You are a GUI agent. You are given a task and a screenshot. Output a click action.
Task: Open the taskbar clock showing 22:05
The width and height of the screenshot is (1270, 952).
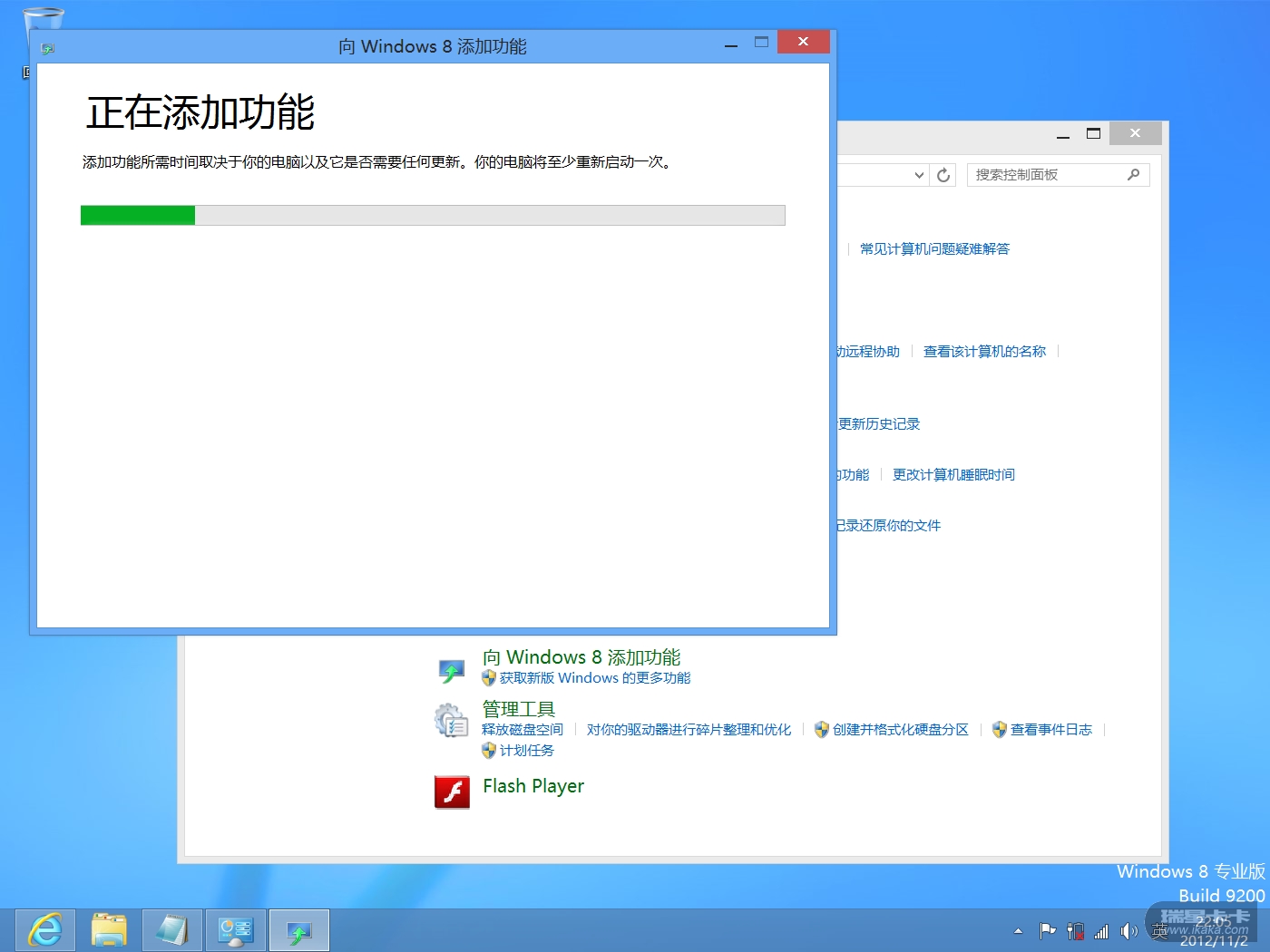[1214, 931]
